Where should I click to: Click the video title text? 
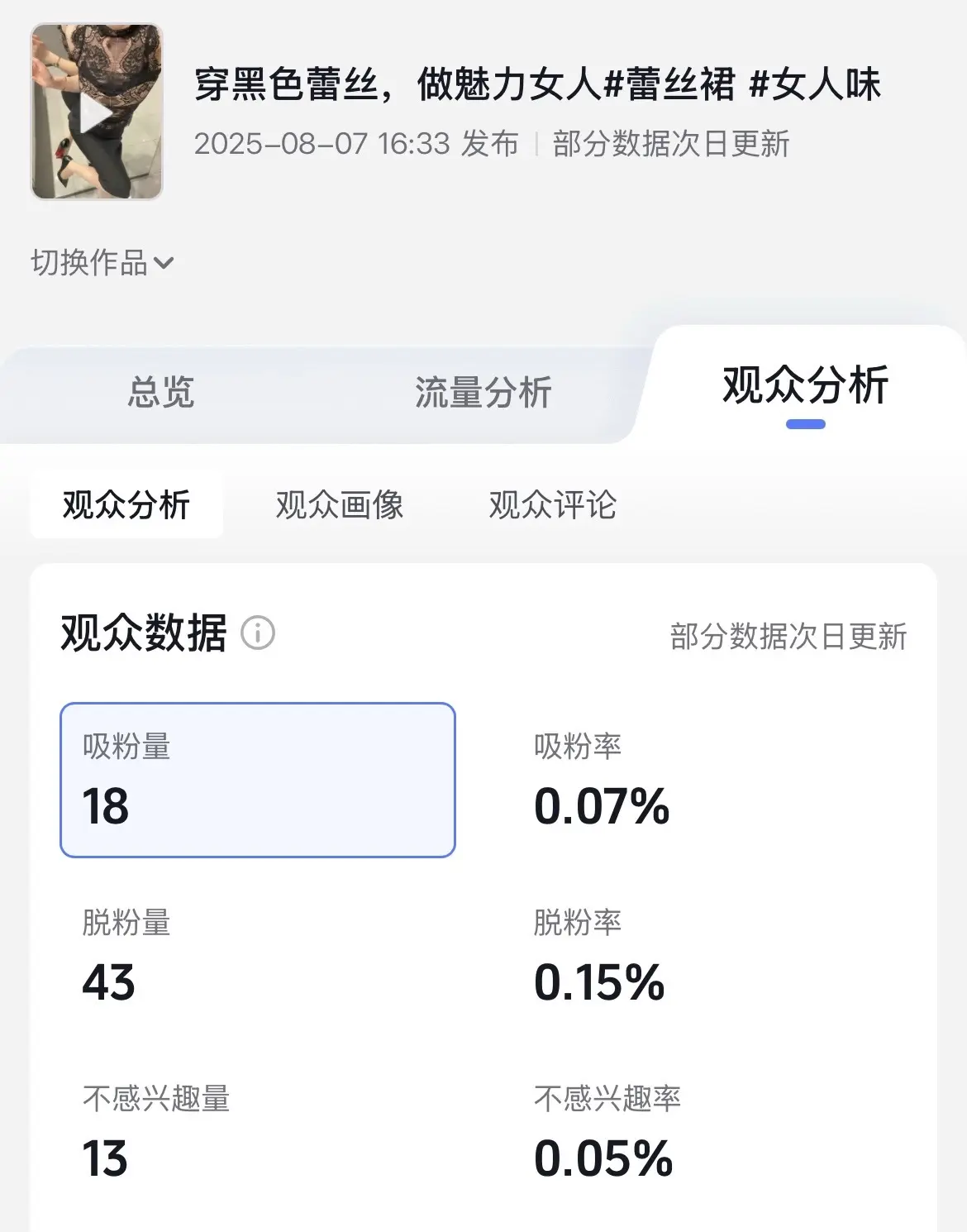point(537,84)
